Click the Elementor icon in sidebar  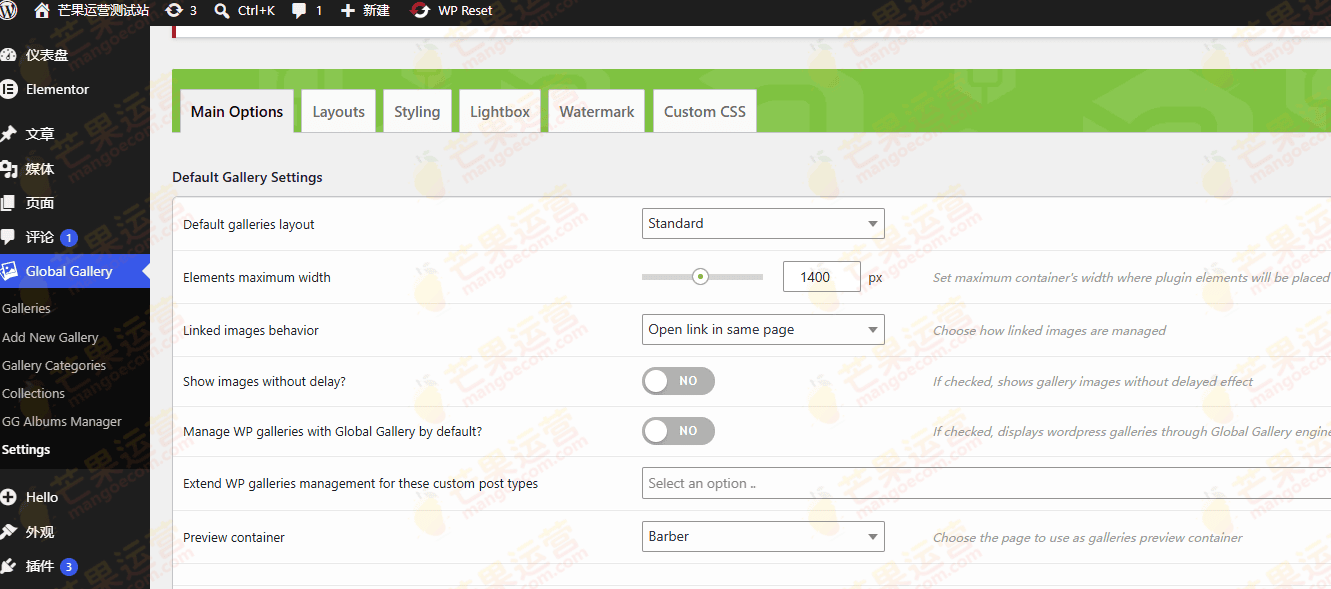(x=9, y=89)
